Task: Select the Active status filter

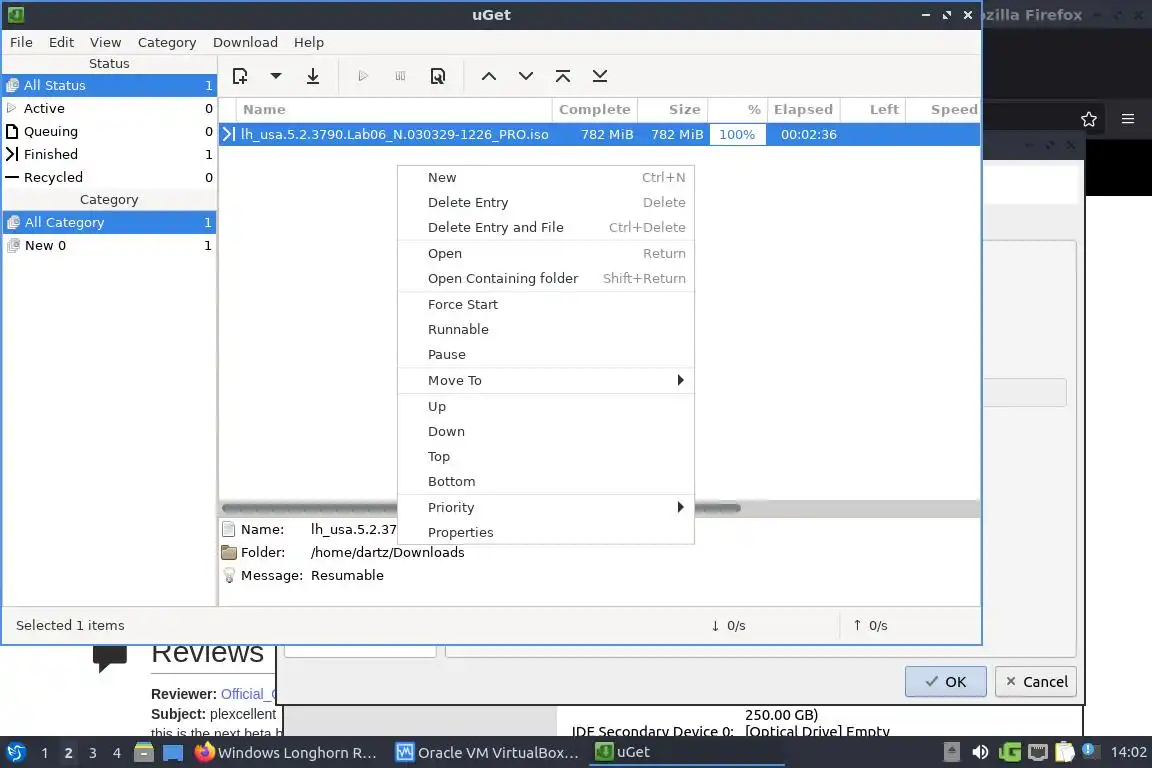Action: click(109, 108)
